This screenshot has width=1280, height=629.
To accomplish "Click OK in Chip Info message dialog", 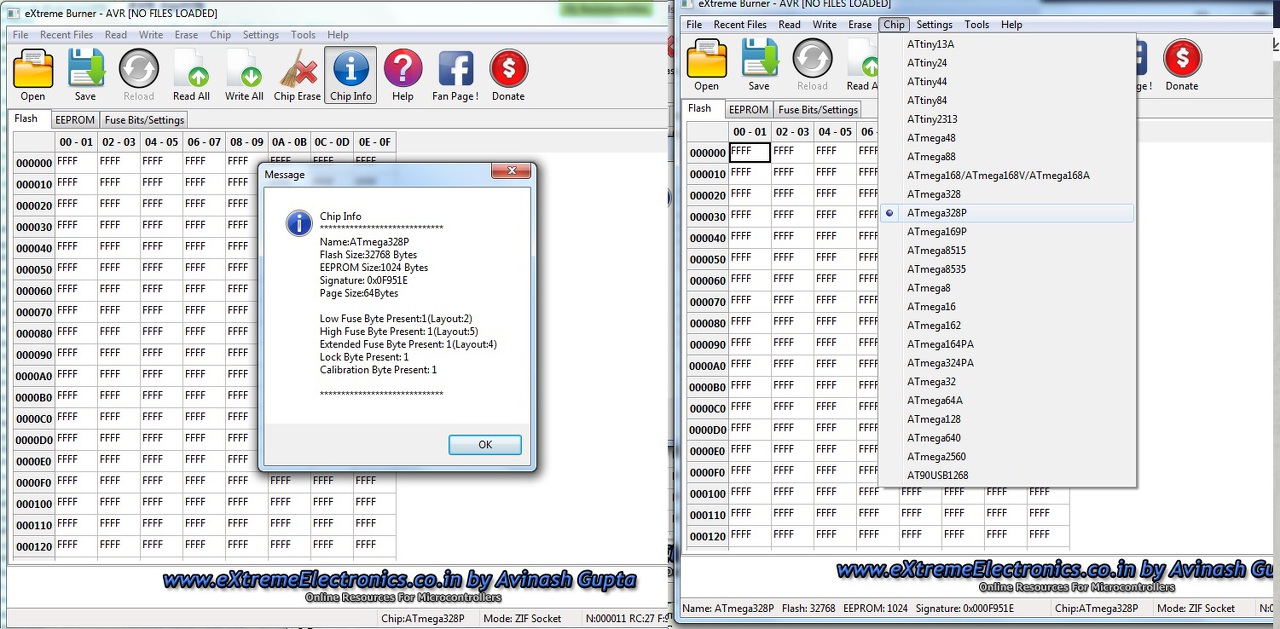I will click(485, 445).
